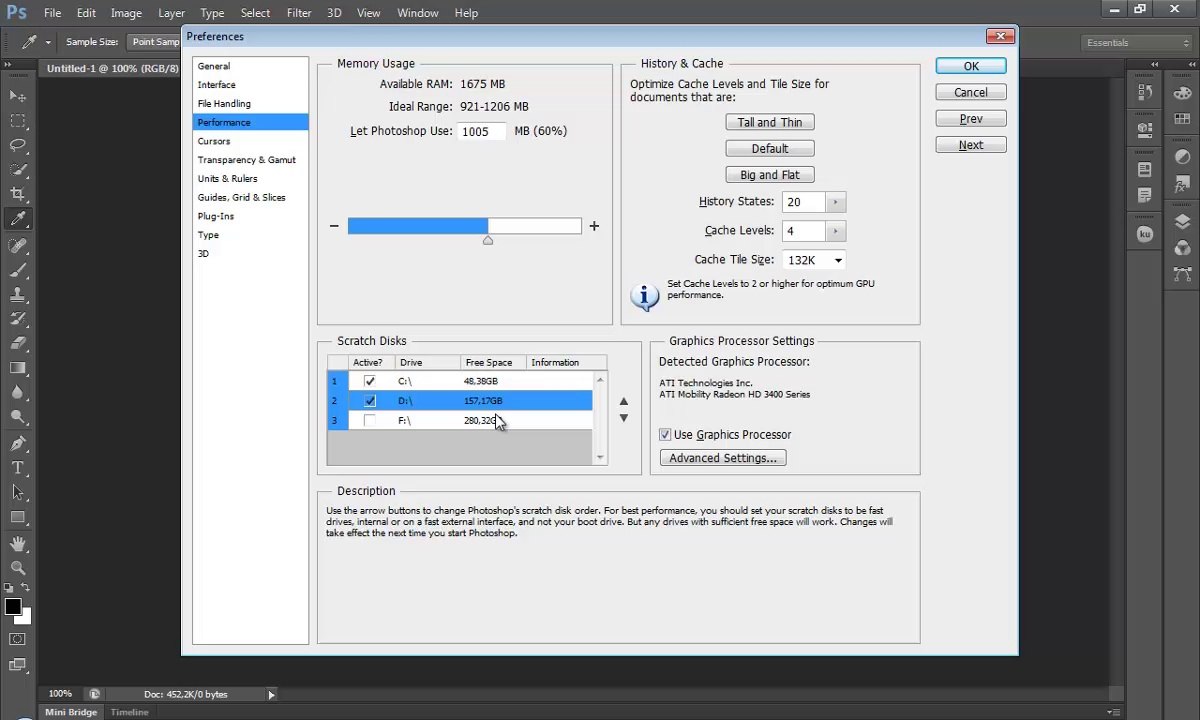1200x720 pixels.
Task: Click the Big and Flat button
Action: tap(770, 175)
